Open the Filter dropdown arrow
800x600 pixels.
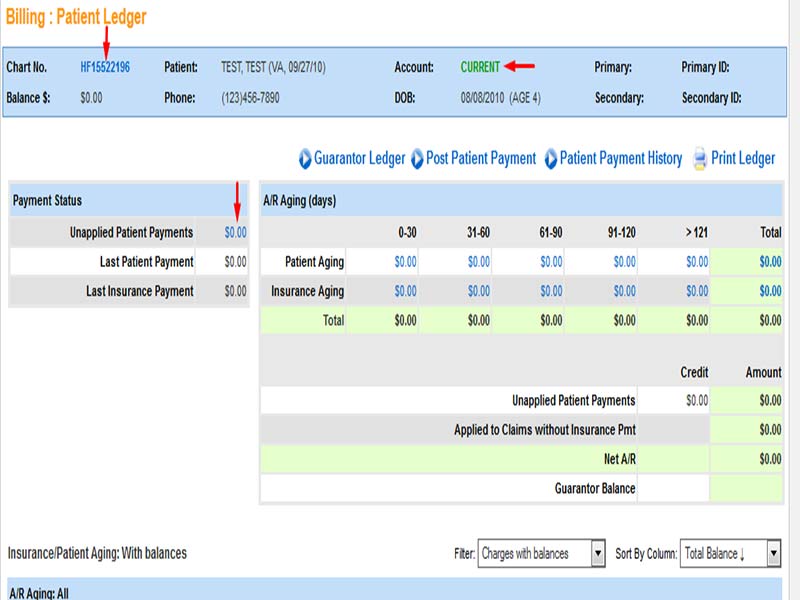(598, 554)
